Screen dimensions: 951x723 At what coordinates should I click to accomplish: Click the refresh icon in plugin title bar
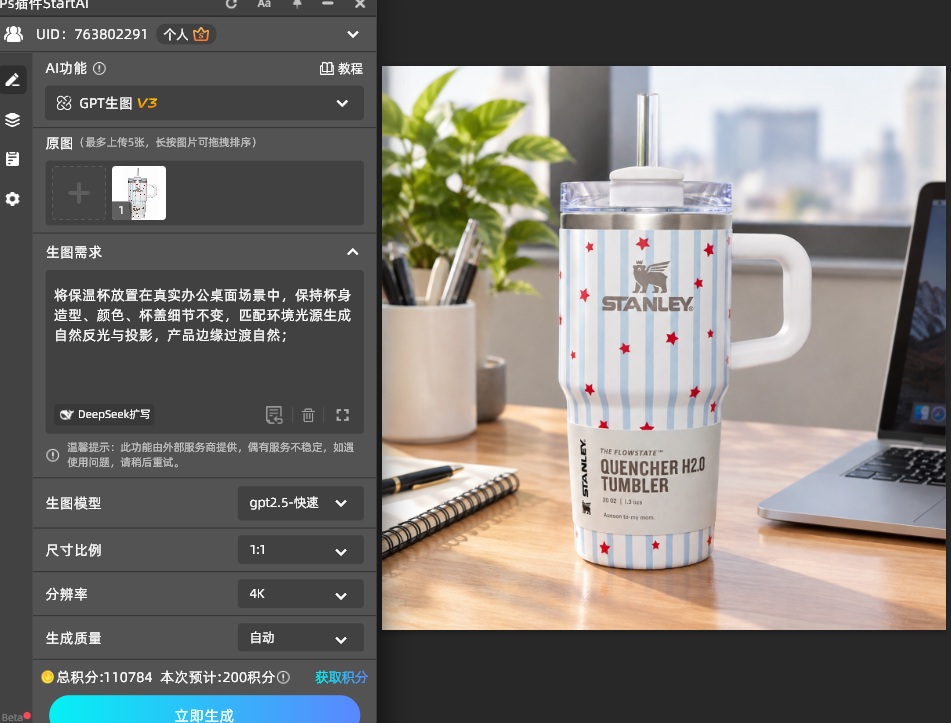[231, 4]
